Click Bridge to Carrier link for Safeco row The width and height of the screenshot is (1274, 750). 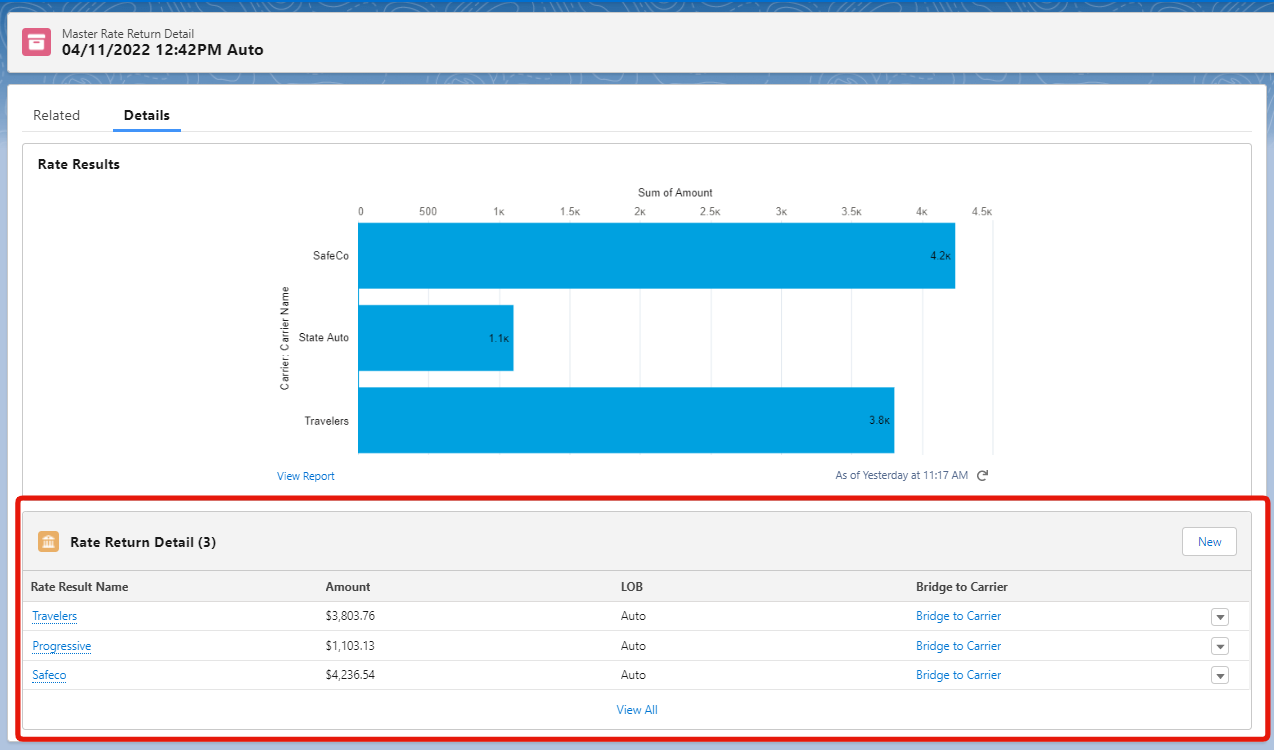pyautogui.click(x=958, y=675)
